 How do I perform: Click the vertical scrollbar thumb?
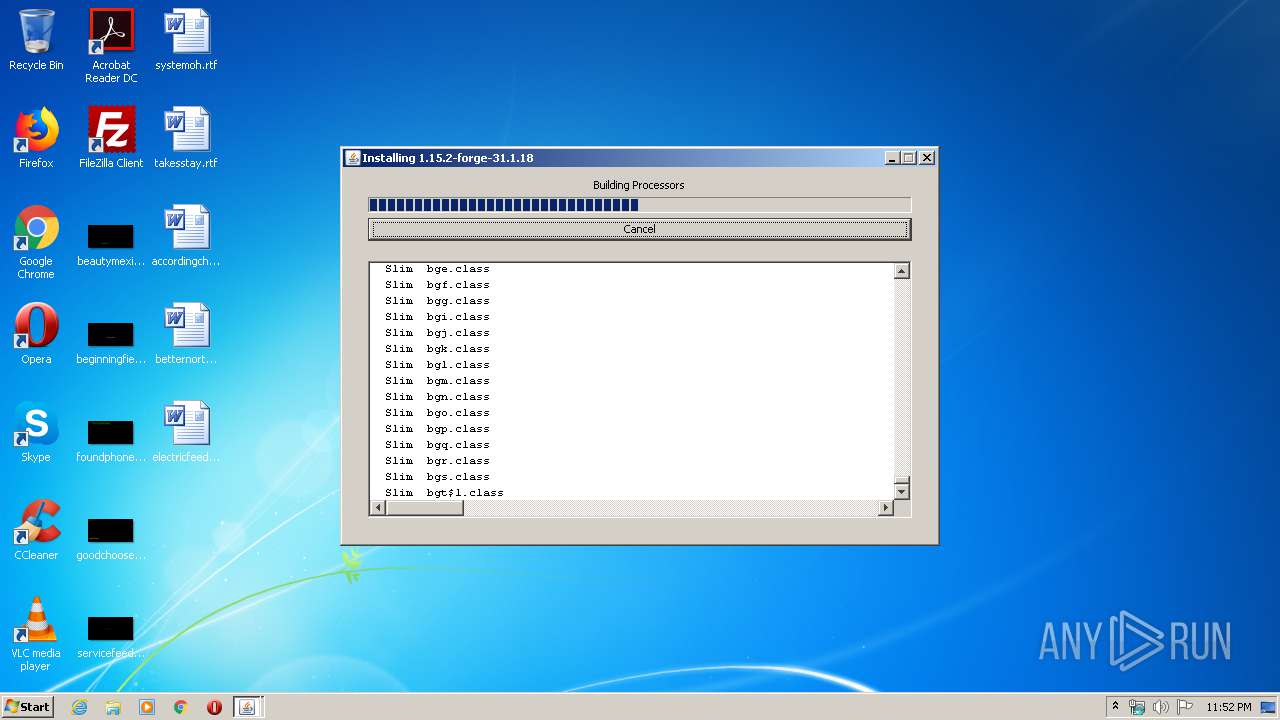(x=901, y=479)
